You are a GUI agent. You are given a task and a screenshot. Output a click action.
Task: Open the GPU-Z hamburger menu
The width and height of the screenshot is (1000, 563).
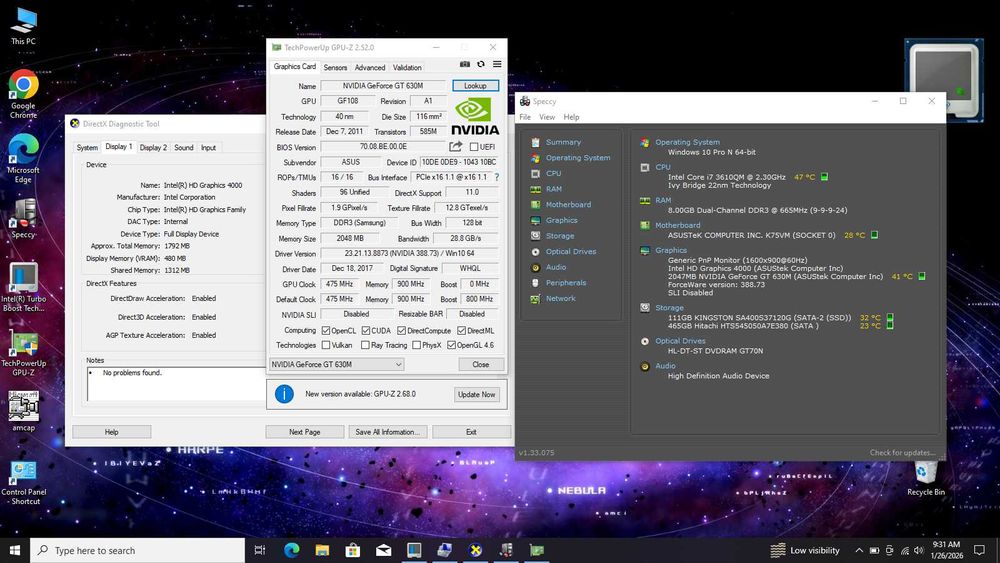point(497,64)
